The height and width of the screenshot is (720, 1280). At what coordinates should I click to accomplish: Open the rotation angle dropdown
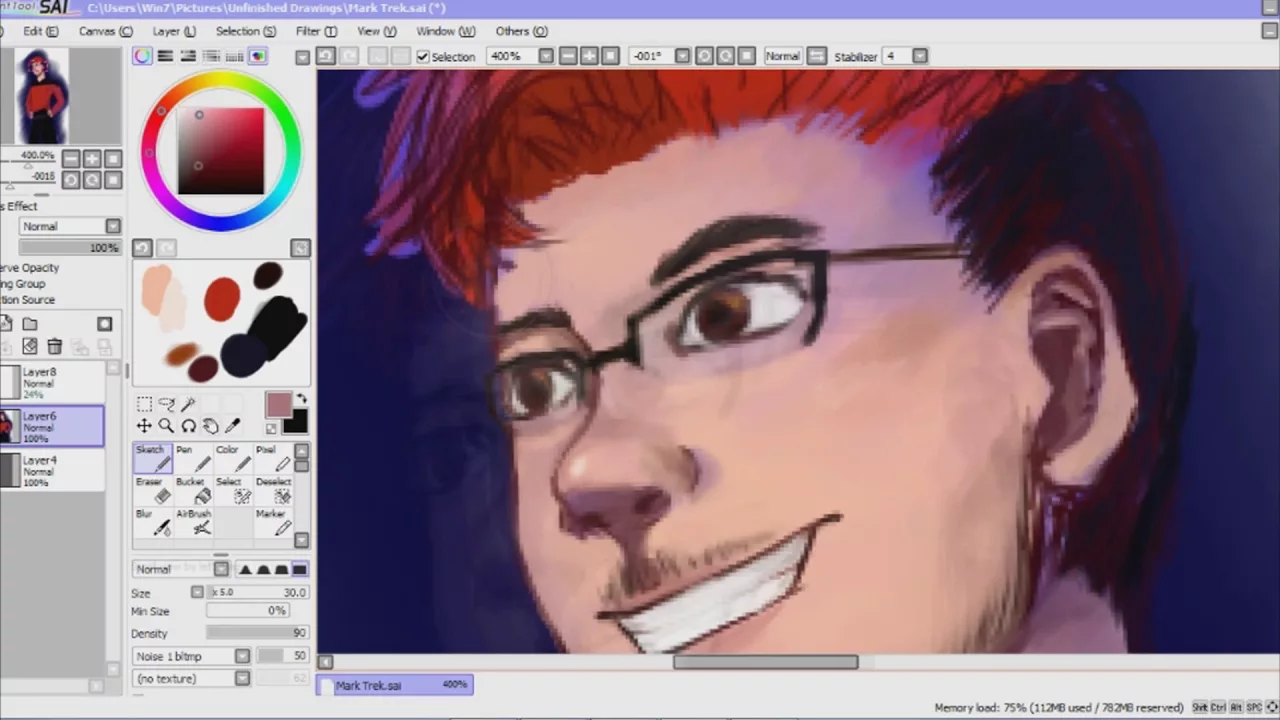[x=682, y=56]
